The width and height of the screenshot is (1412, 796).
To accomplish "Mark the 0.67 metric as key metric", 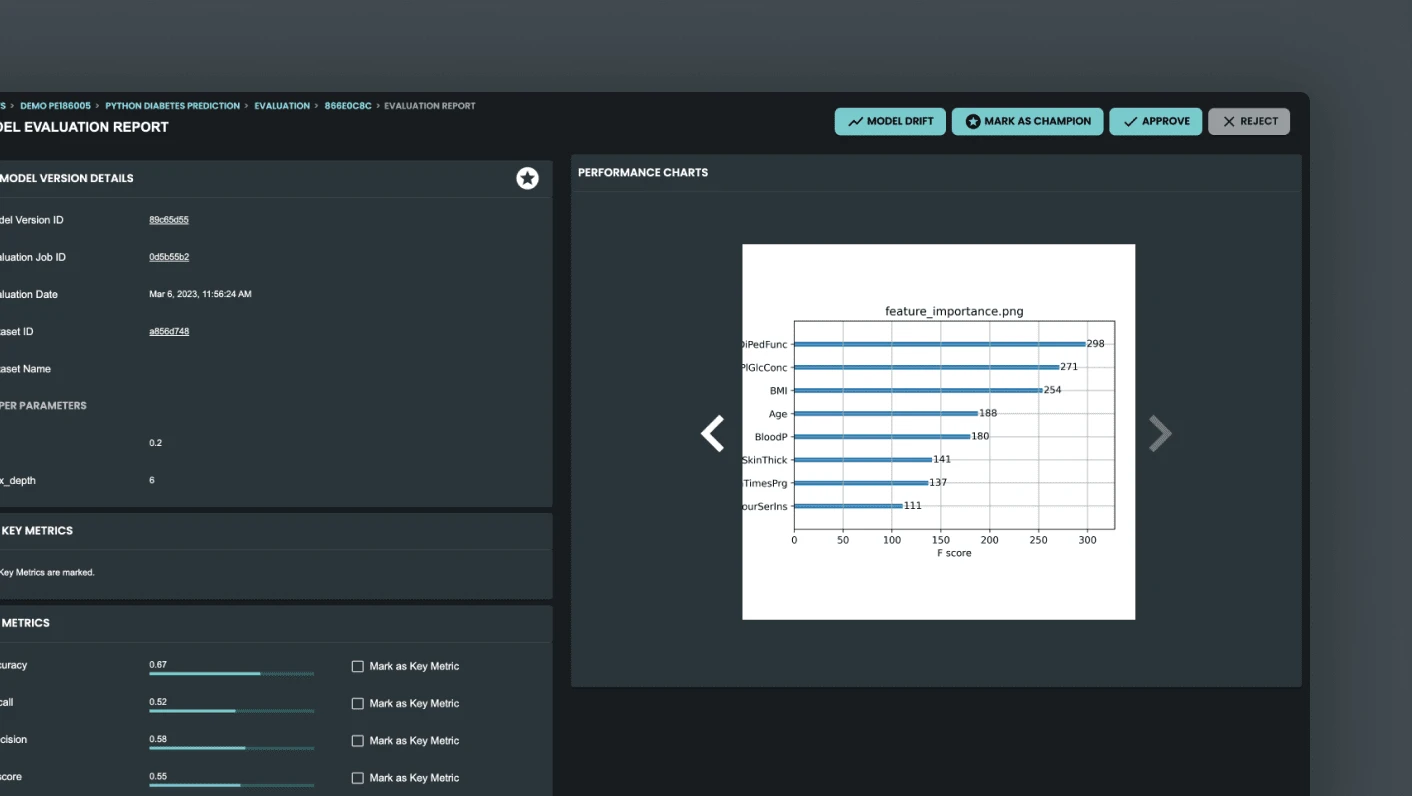I will (x=357, y=666).
